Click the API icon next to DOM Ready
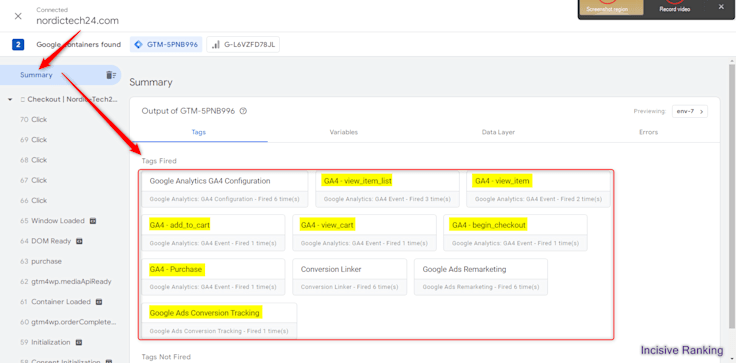Image resolution: width=736 pixels, height=363 pixels. click(79, 241)
